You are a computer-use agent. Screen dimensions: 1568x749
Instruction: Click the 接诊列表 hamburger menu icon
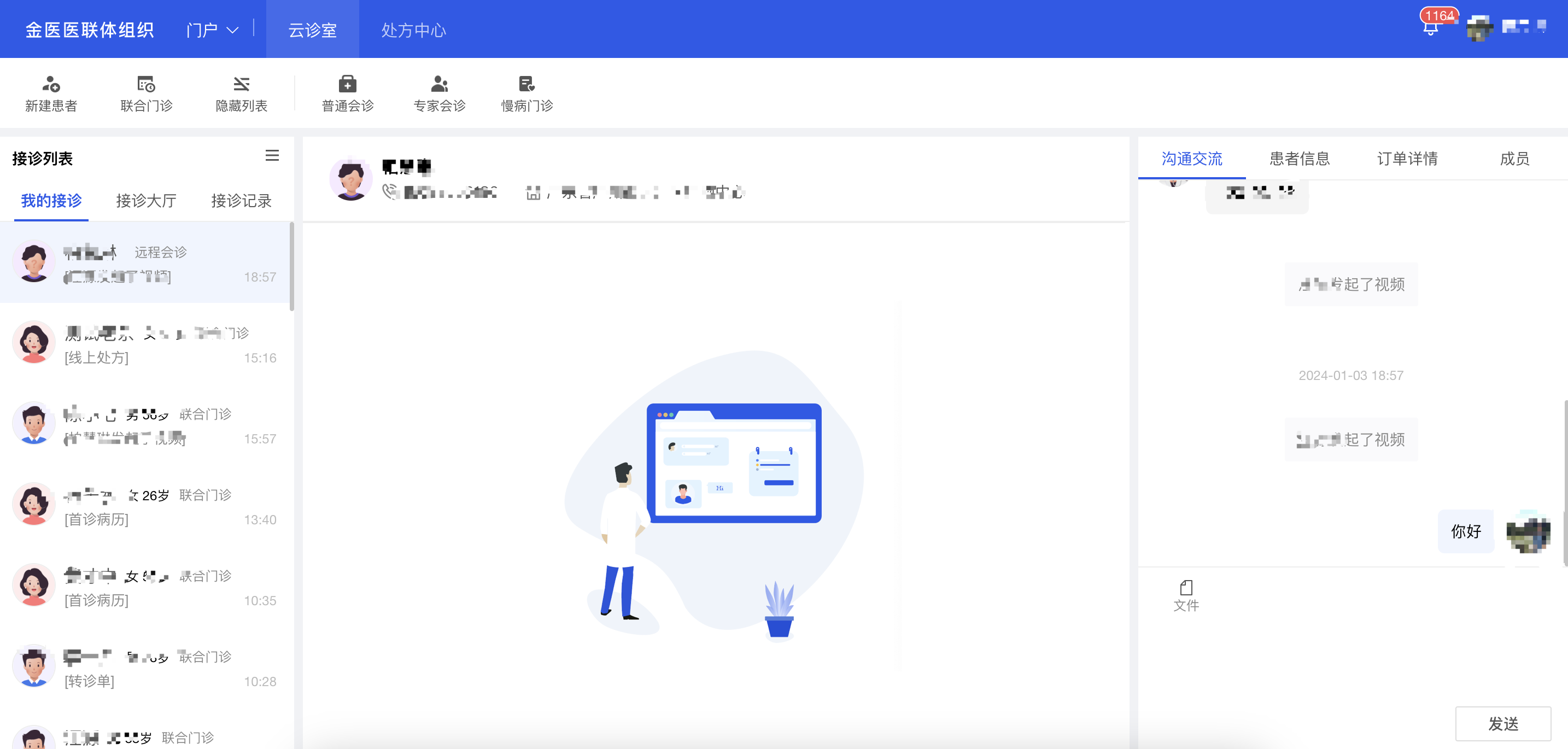272,156
